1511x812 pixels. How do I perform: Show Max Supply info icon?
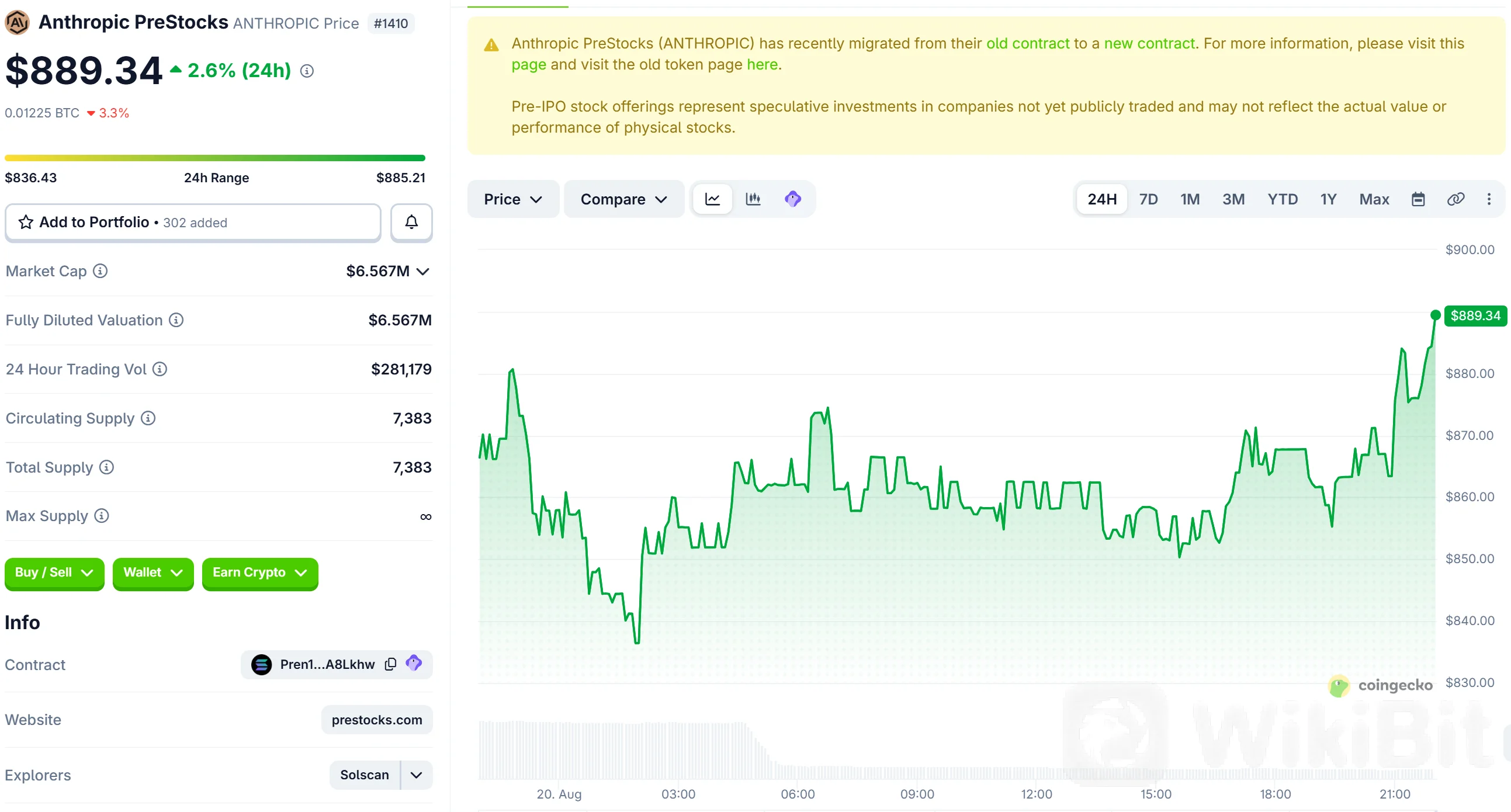tap(102, 516)
